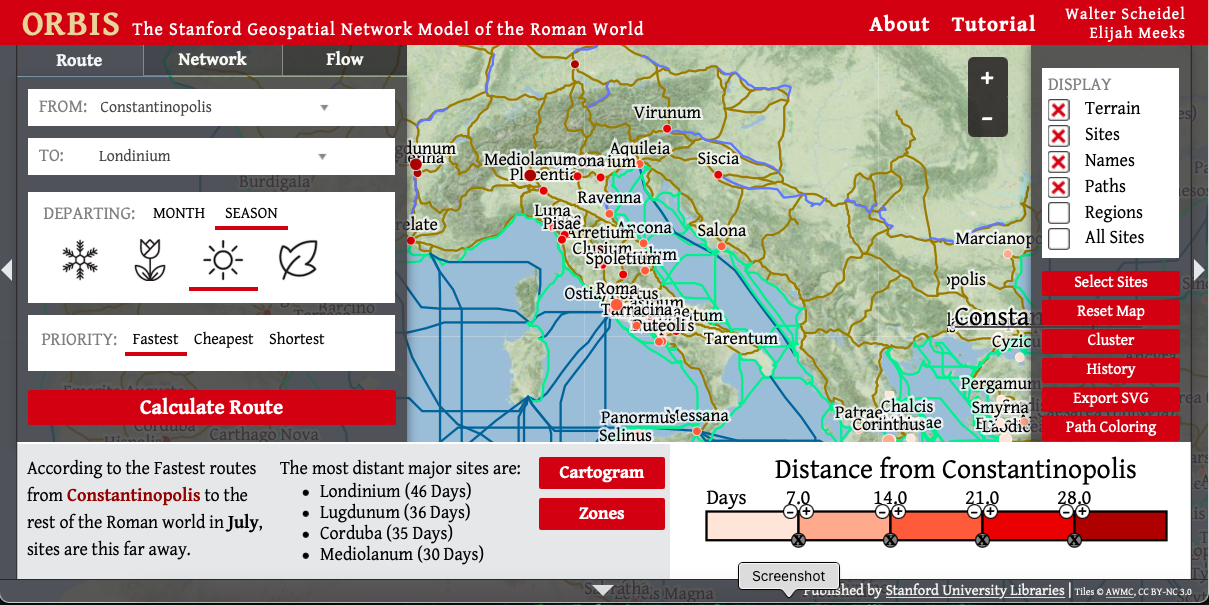
Task: Select the winter snowflake season icon
Action: tap(80, 260)
